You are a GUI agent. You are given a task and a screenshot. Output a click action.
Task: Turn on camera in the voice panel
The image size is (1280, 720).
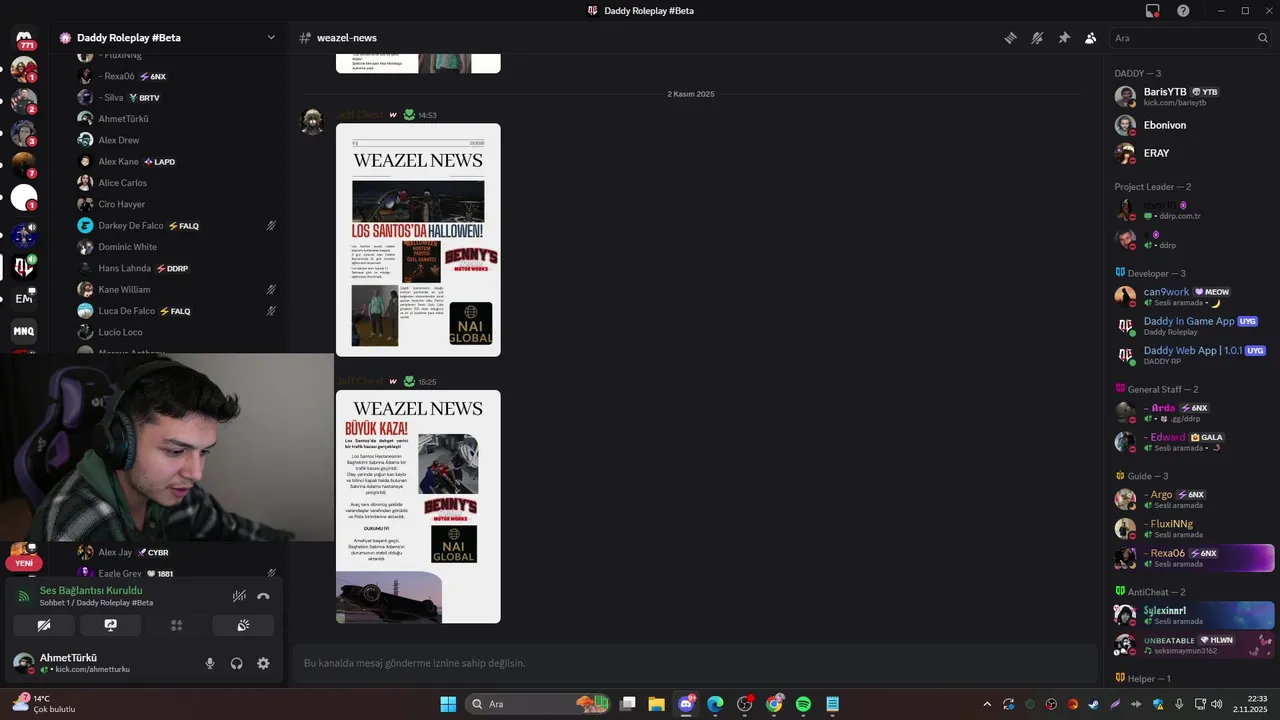[44, 625]
